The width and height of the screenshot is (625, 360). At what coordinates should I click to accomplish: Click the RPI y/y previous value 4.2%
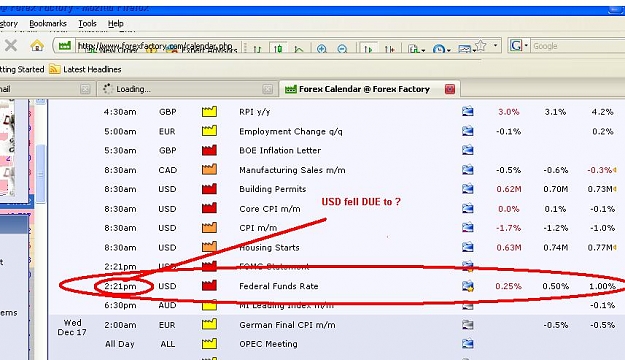pyautogui.click(x=602, y=112)
